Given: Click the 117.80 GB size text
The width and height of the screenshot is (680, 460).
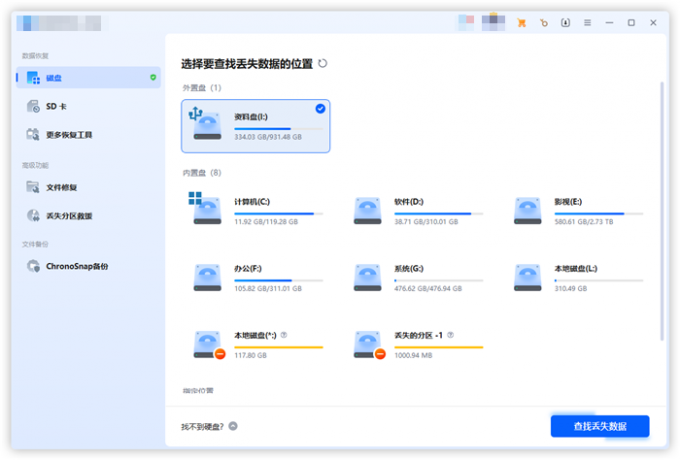Looking at the screenshot, I should [250, 356].
